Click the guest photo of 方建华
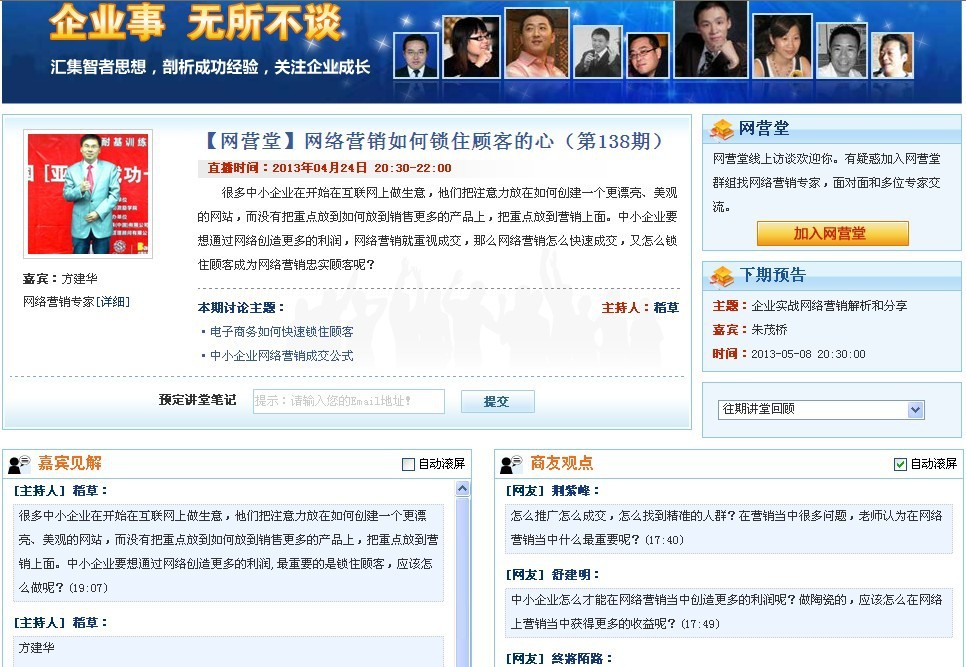 coord(88,194)
